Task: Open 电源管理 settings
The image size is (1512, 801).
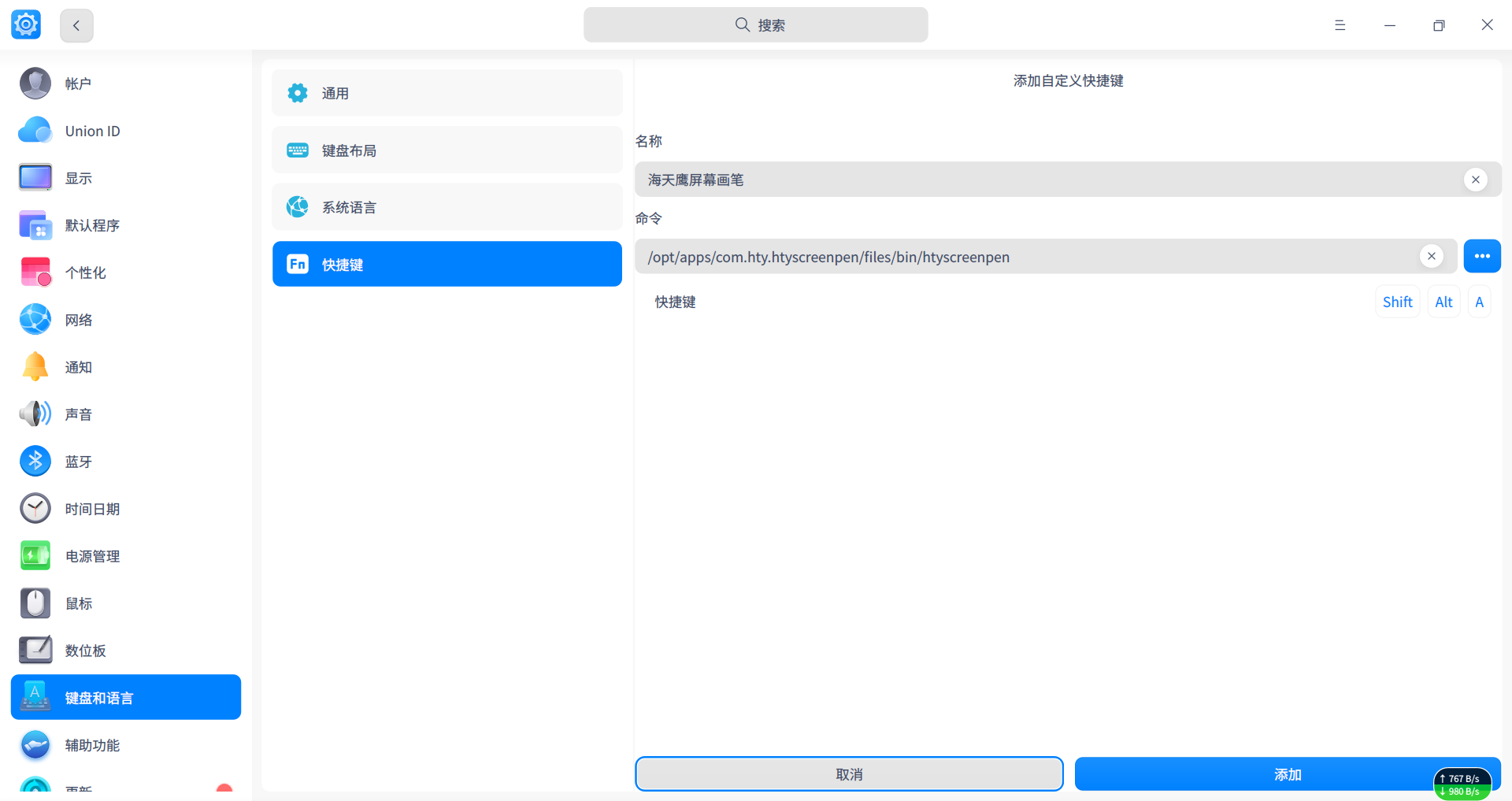Action: coord(126,556)
